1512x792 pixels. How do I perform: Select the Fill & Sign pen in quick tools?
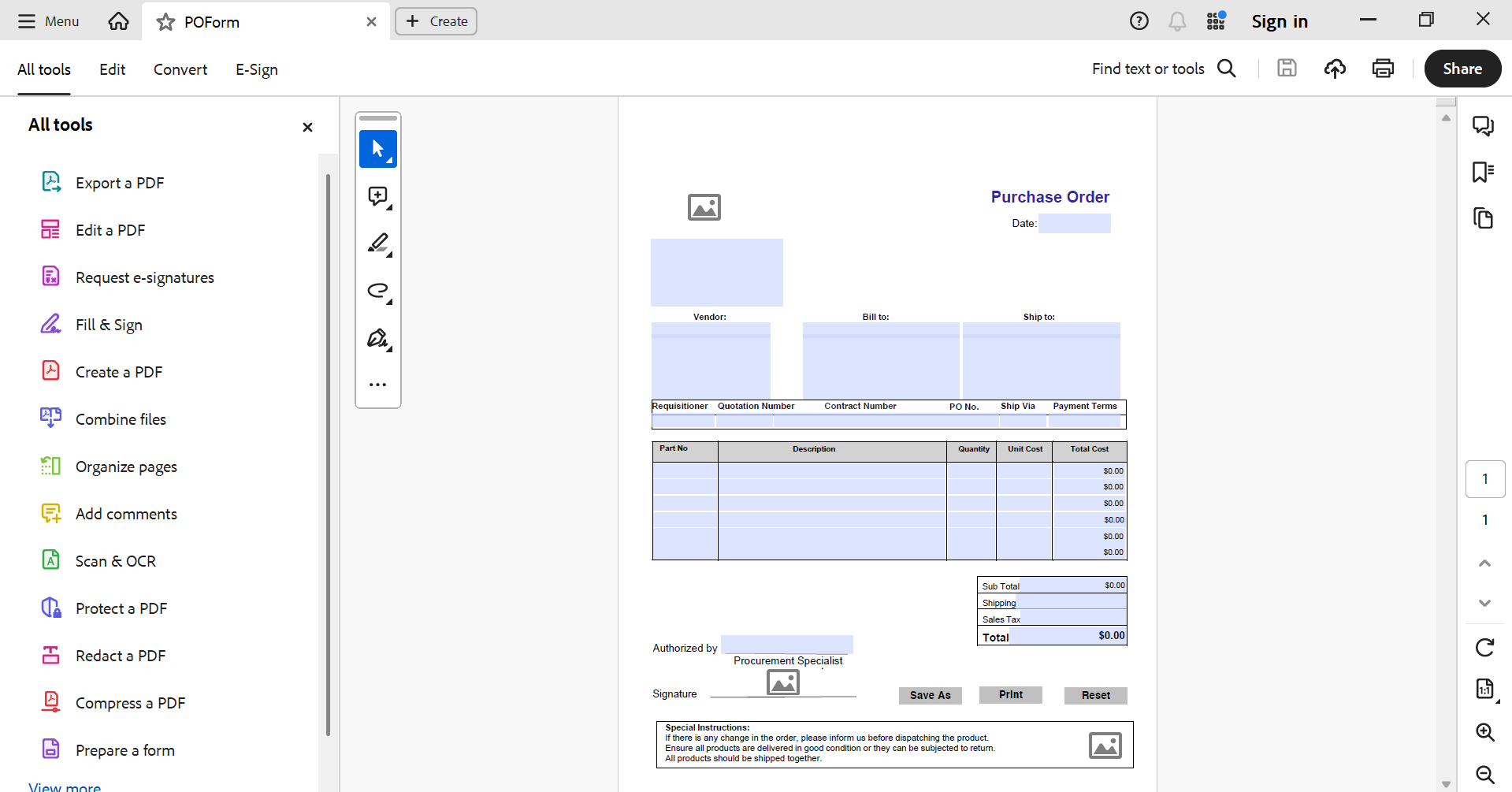[377, 338]
